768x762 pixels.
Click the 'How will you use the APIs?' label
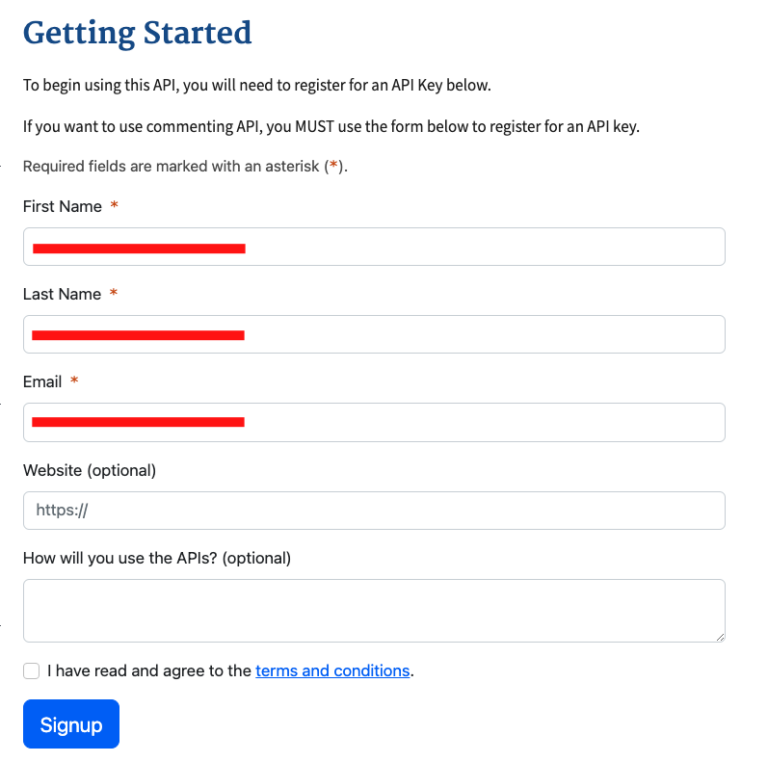pos(156,558)
